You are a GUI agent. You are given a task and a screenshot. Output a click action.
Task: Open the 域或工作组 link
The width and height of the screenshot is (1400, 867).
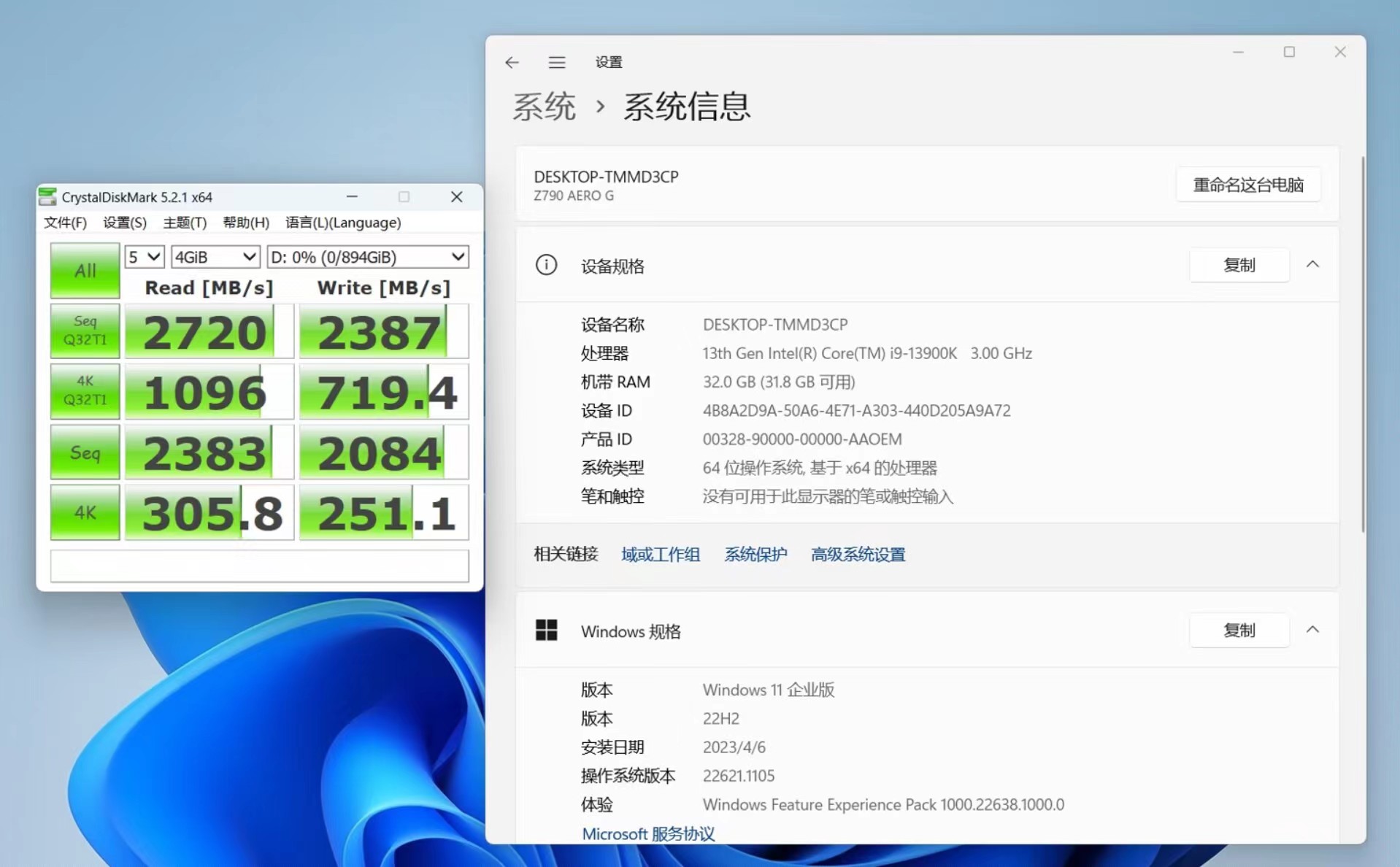[661, 555]
